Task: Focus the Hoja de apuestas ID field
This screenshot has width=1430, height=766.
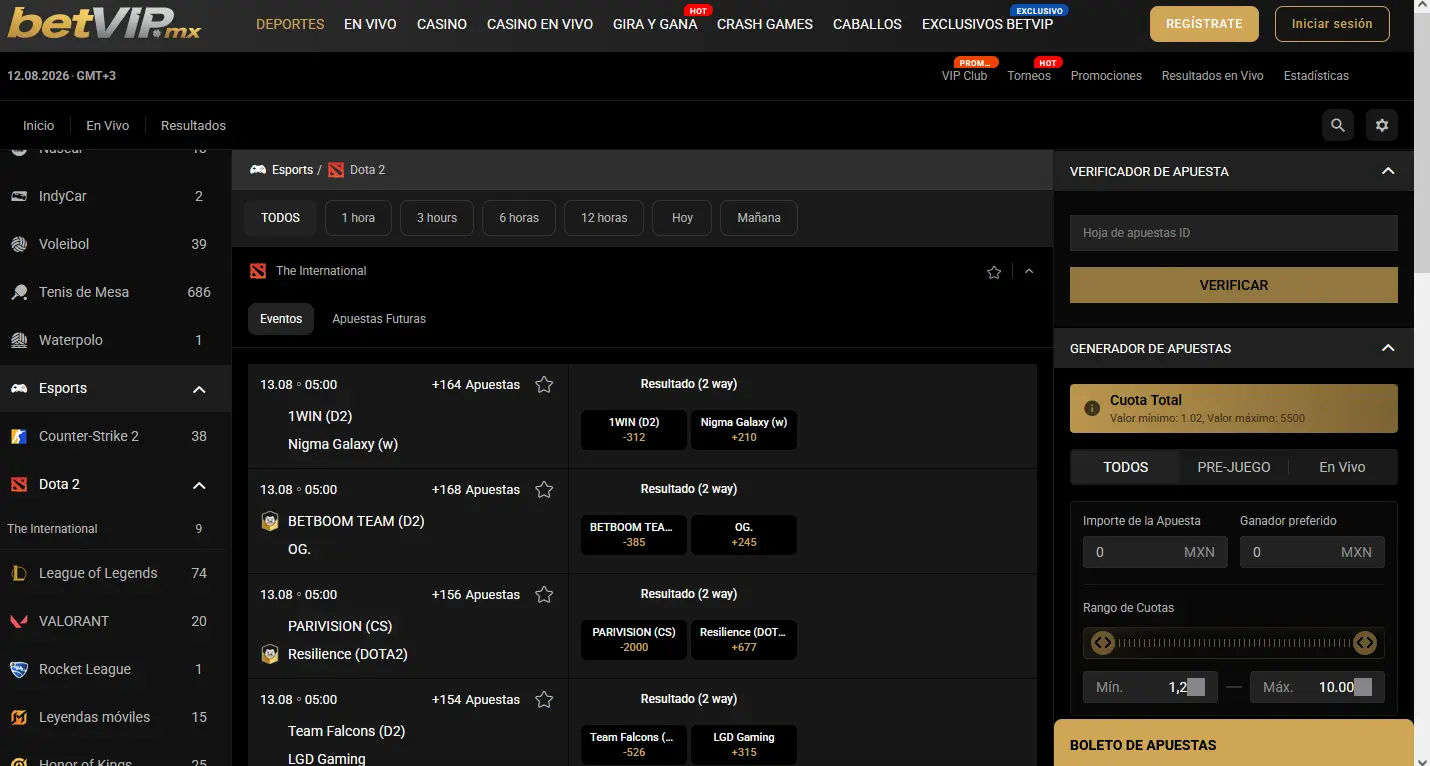Action: click(1234, 233)
